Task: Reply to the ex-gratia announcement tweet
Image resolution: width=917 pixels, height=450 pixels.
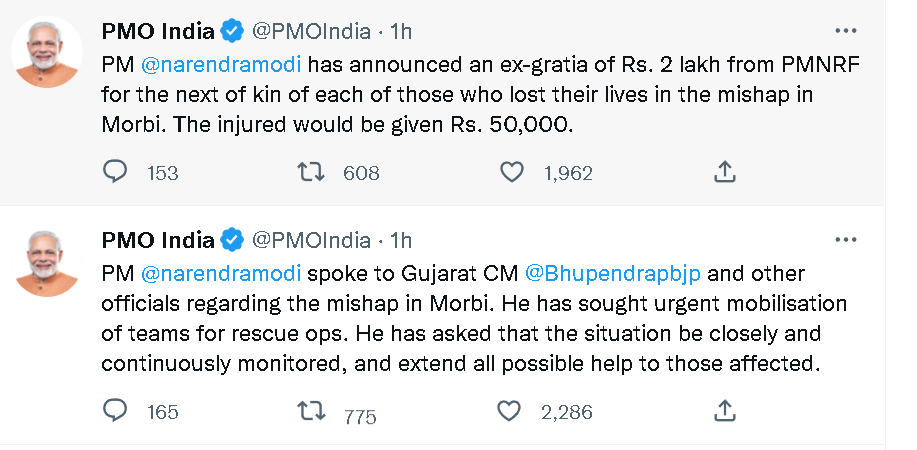Action: tap(117, 172)
